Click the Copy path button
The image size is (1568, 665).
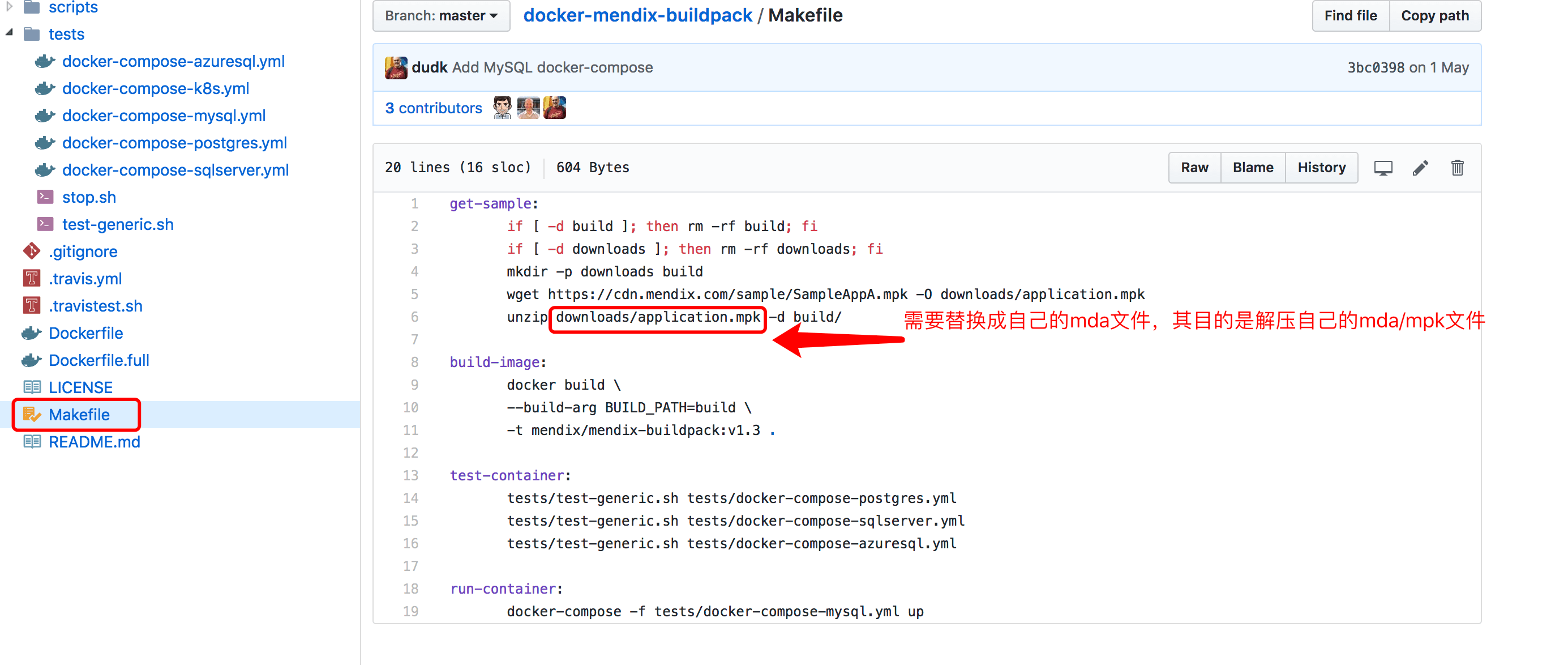1435,16
